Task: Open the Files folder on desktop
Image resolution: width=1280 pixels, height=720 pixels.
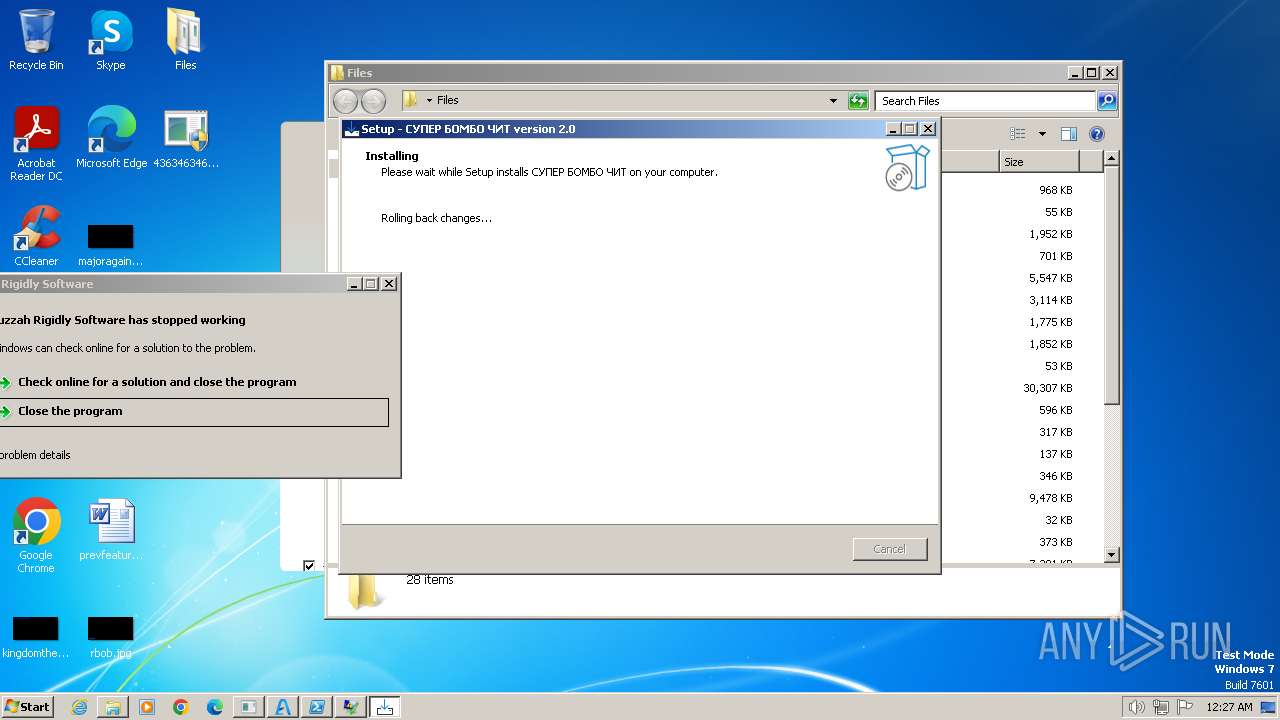Action: click(x=185, y=40)
